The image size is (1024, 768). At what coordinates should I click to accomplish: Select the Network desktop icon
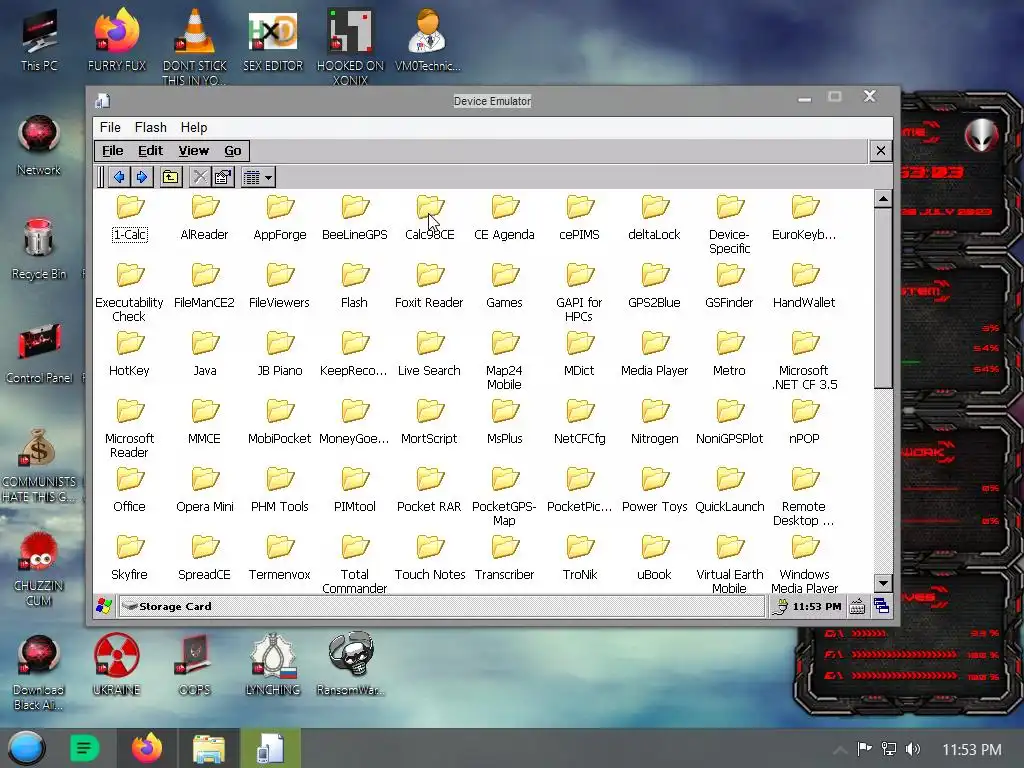pos(39,145)
